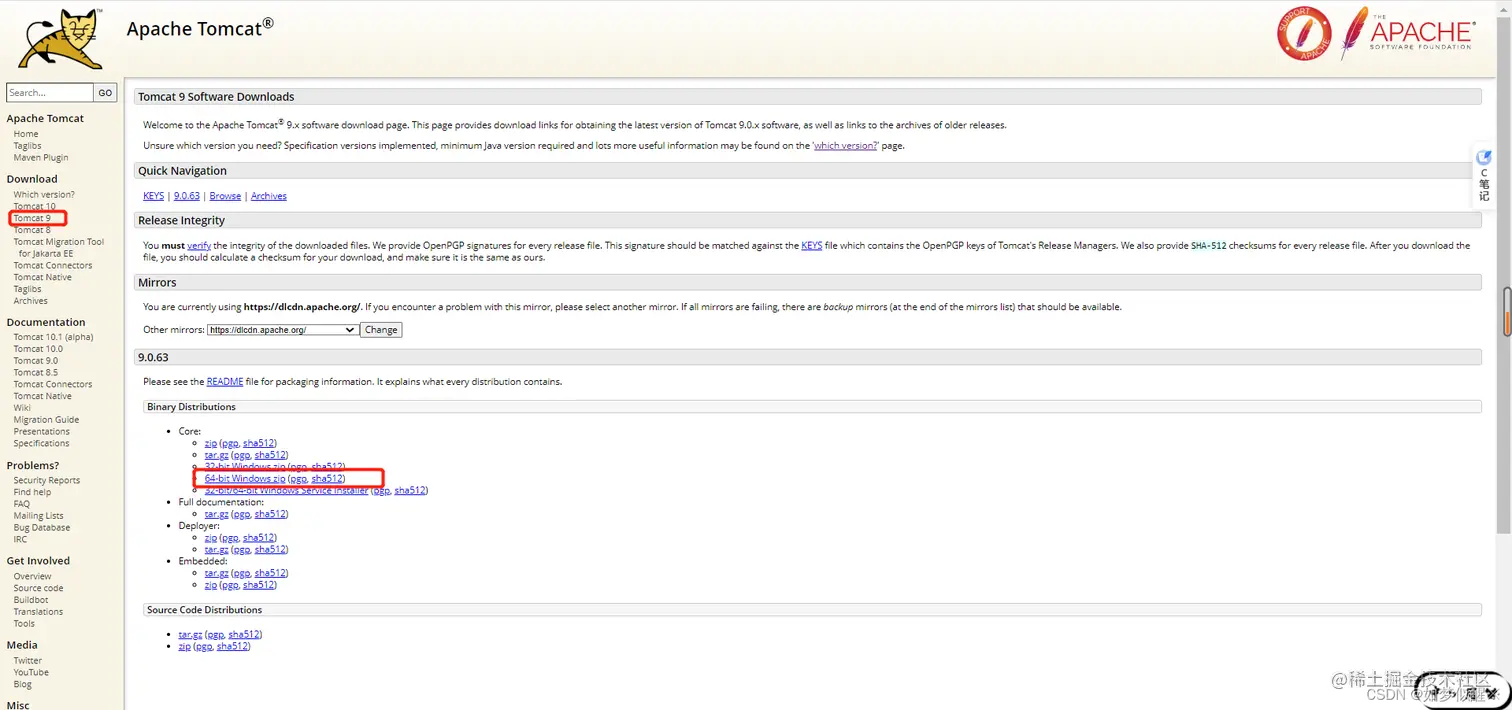
Task: Select Tomcat 9 under Download
Action: point(32,218)
